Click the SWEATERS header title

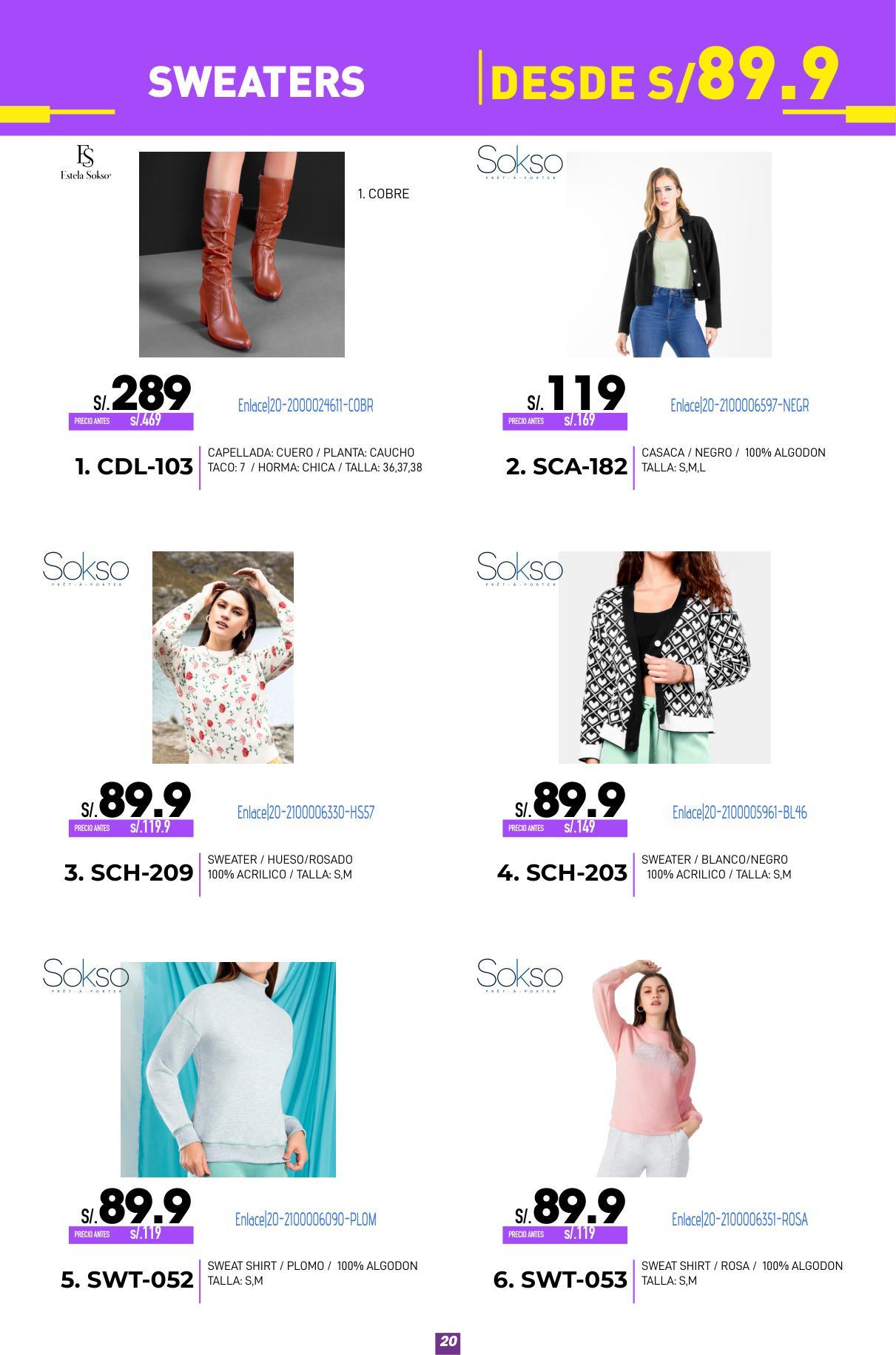[x=256, y=82]
